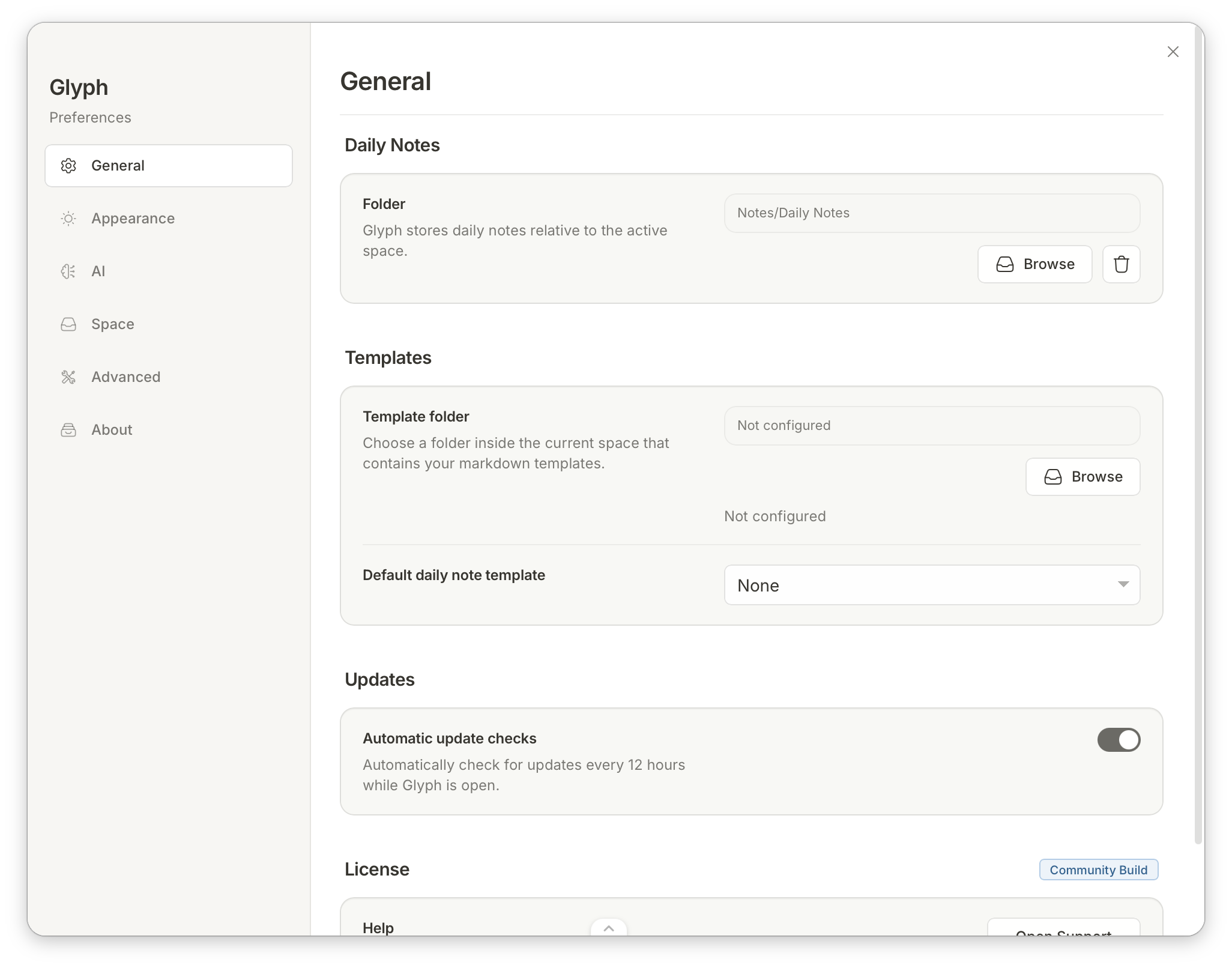Click the inbox icon beside Space
Image resolution: width=1232 pixels, height=968 pixels.
69,324
